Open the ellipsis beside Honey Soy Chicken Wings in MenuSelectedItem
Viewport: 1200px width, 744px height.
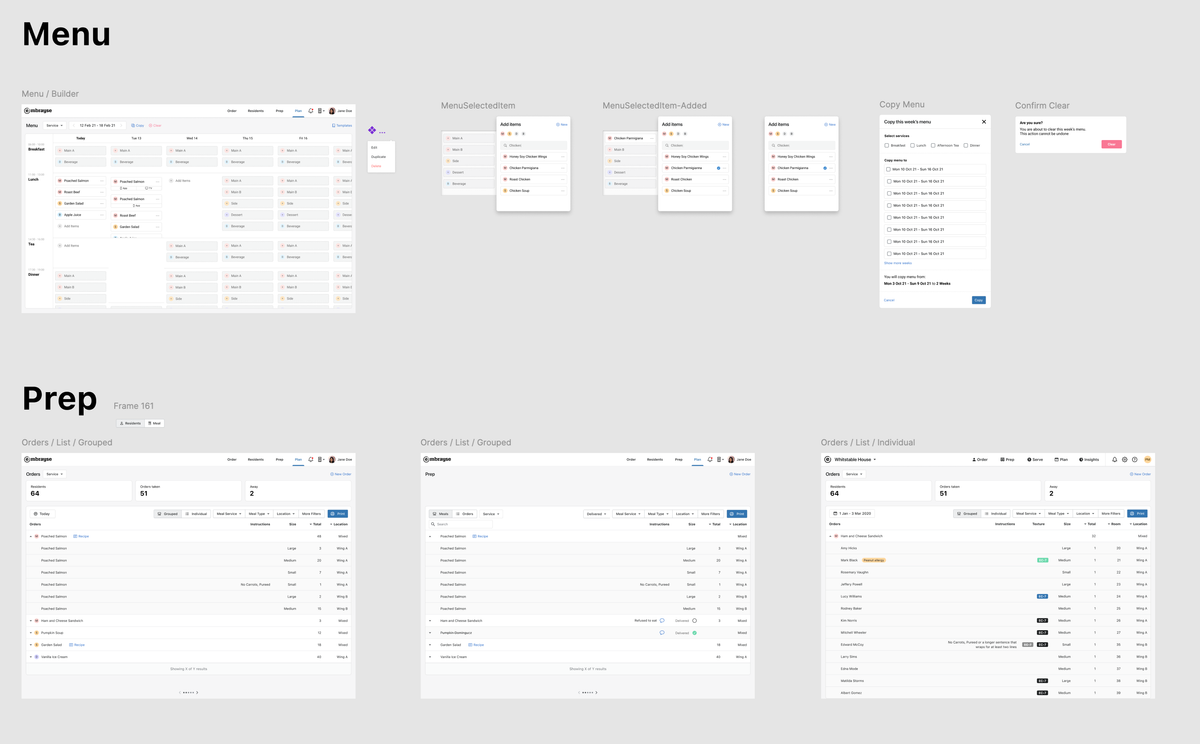563,156
